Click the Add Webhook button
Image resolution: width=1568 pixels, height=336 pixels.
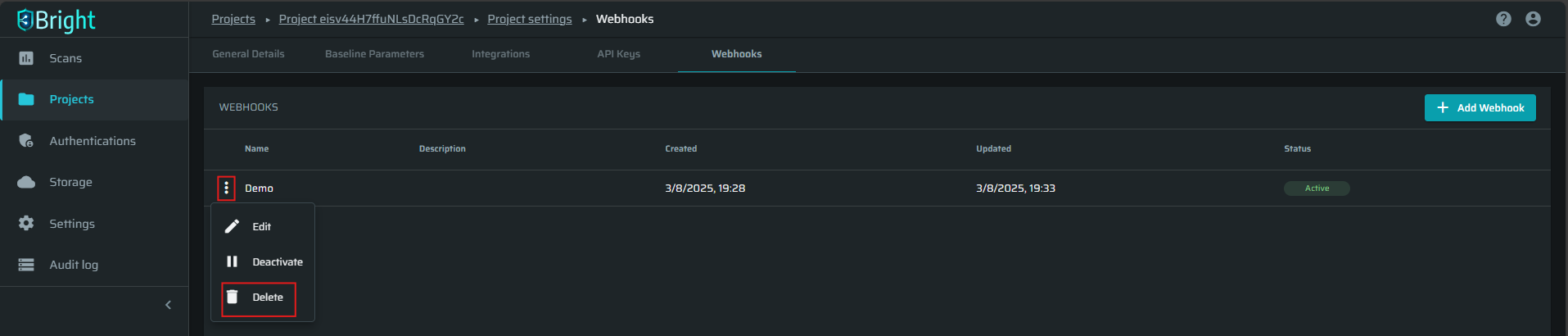tap(1480, 107)
